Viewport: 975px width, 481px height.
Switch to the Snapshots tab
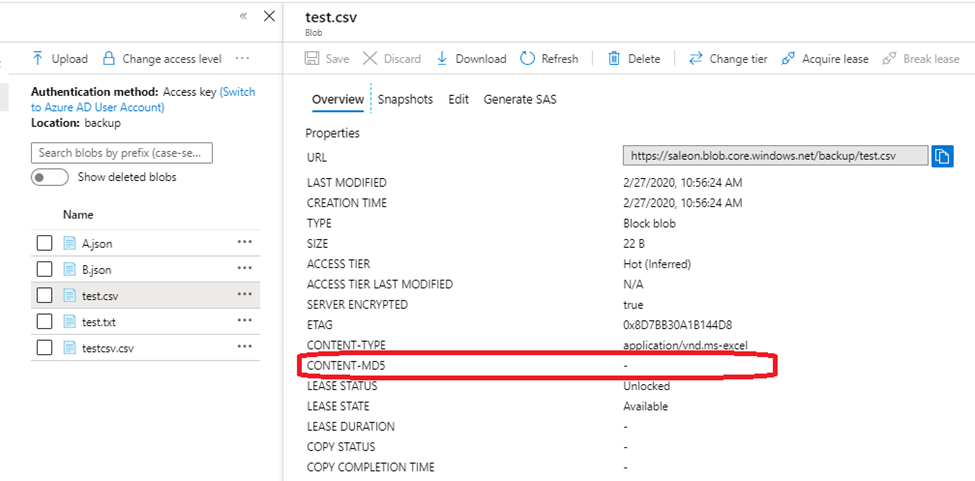pos(405,99)
